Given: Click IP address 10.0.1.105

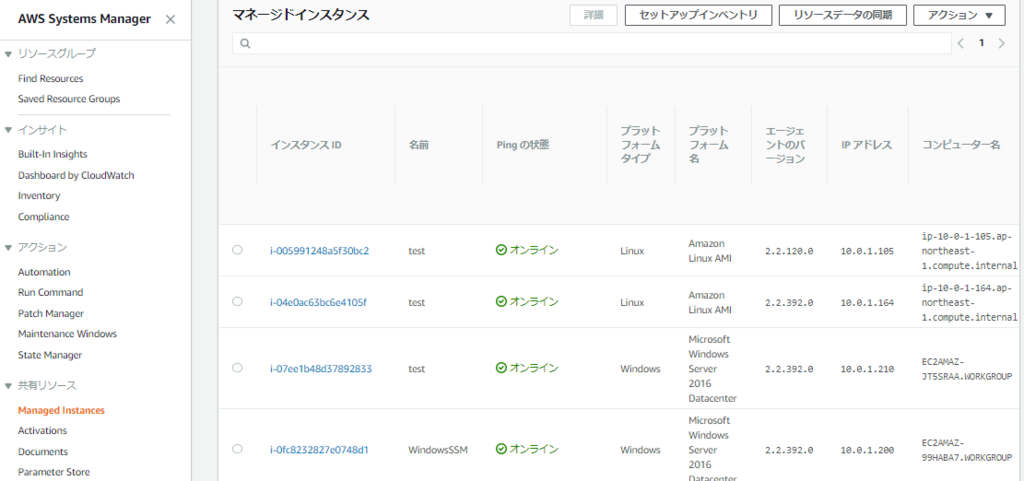Looking at the screenshot, I should pos(867,251).
